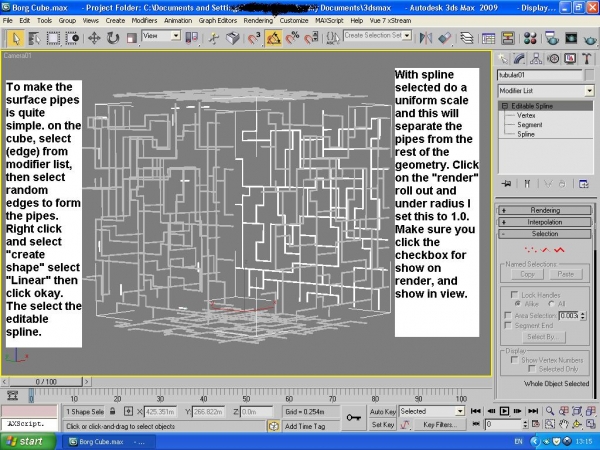Open the Windows start menu
The width and height of the screenshot is (600, 450).
click(28, 441)
